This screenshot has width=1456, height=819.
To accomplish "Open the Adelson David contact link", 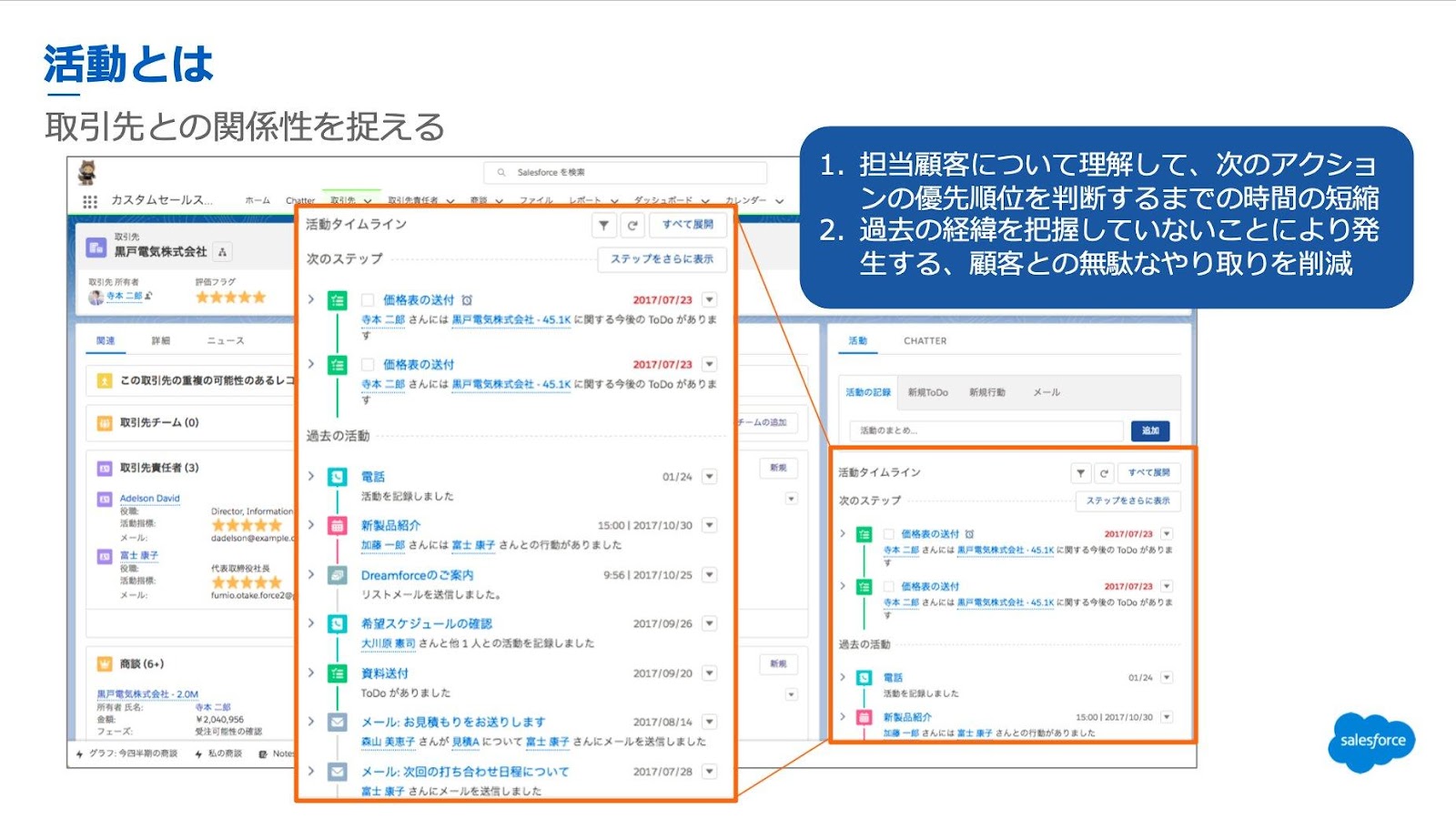I will coord(149,499).
